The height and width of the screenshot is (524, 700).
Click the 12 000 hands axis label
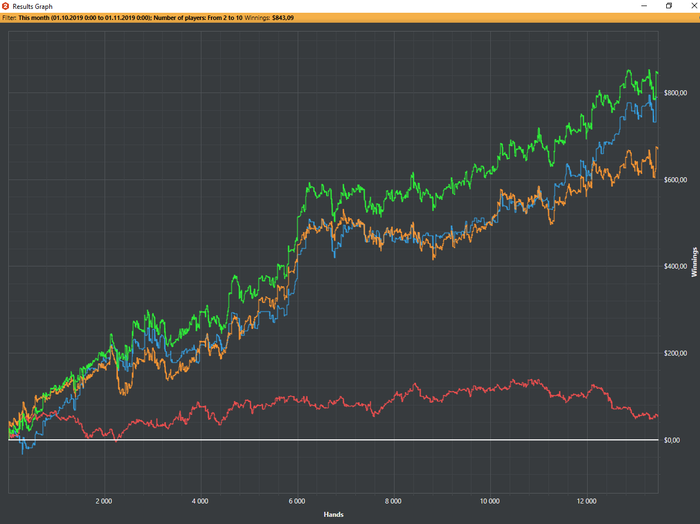pos(586,501)
